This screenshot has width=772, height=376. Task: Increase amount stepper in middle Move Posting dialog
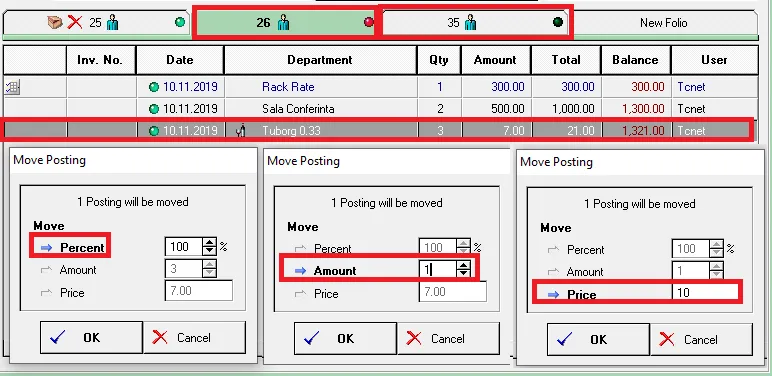pos(463,265)
